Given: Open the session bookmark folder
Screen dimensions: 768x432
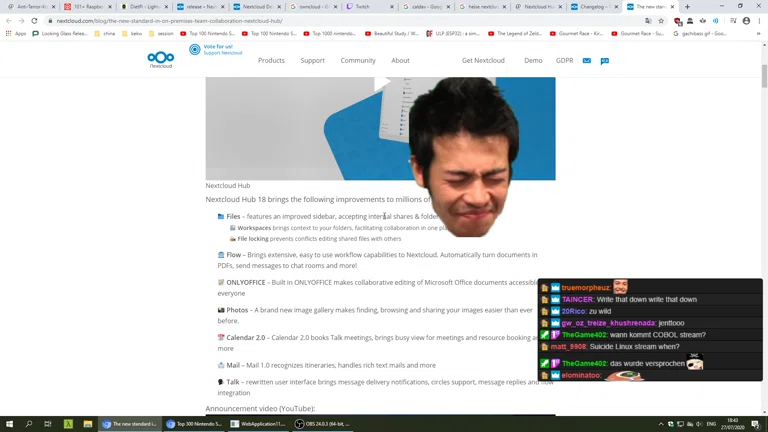Looking at the screenshot, I should 161,34.
